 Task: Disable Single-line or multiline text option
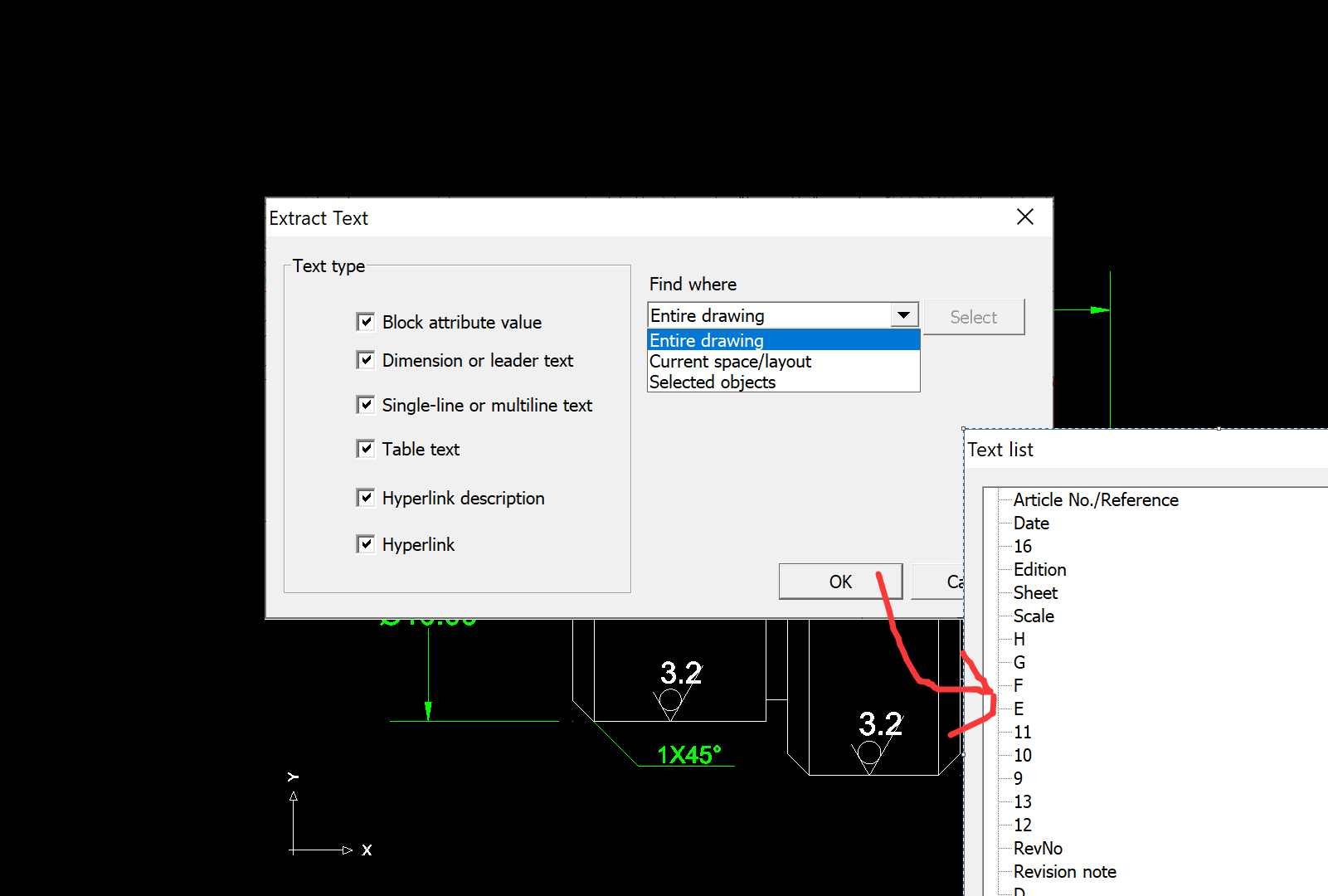coord(365,405)
